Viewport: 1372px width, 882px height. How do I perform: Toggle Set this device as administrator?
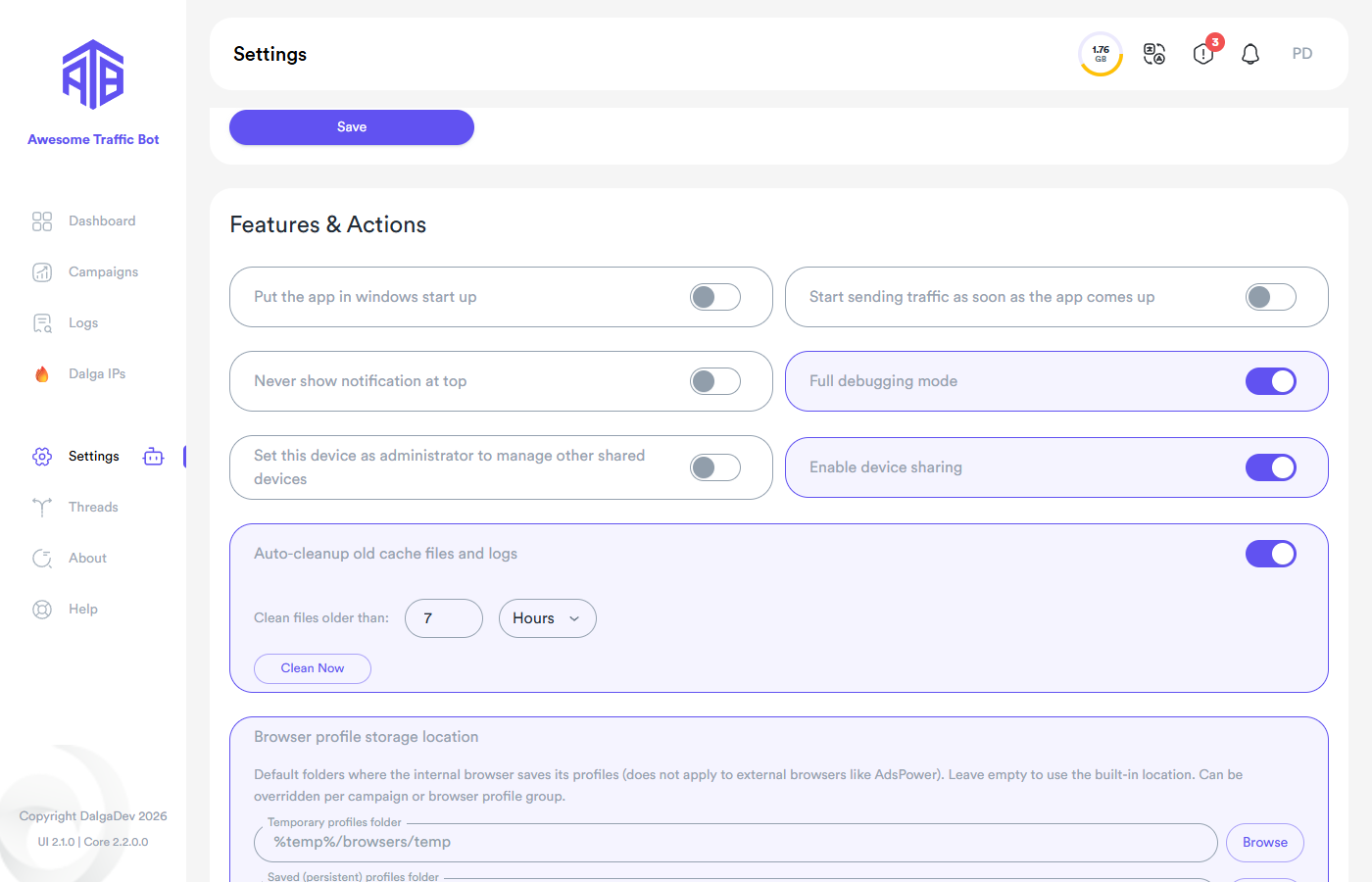point(715,467)
